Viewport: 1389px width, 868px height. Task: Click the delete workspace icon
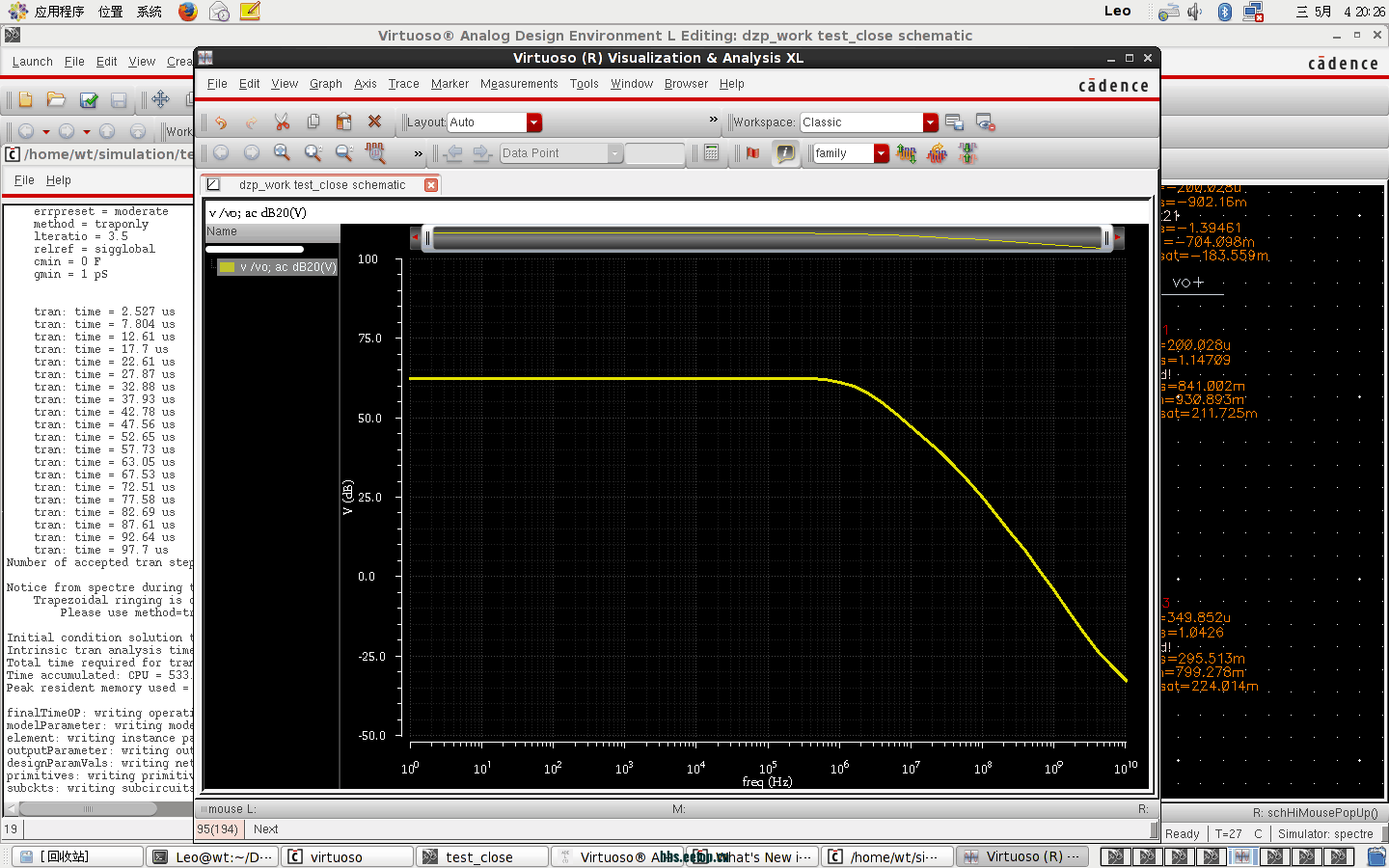(985, 122)
